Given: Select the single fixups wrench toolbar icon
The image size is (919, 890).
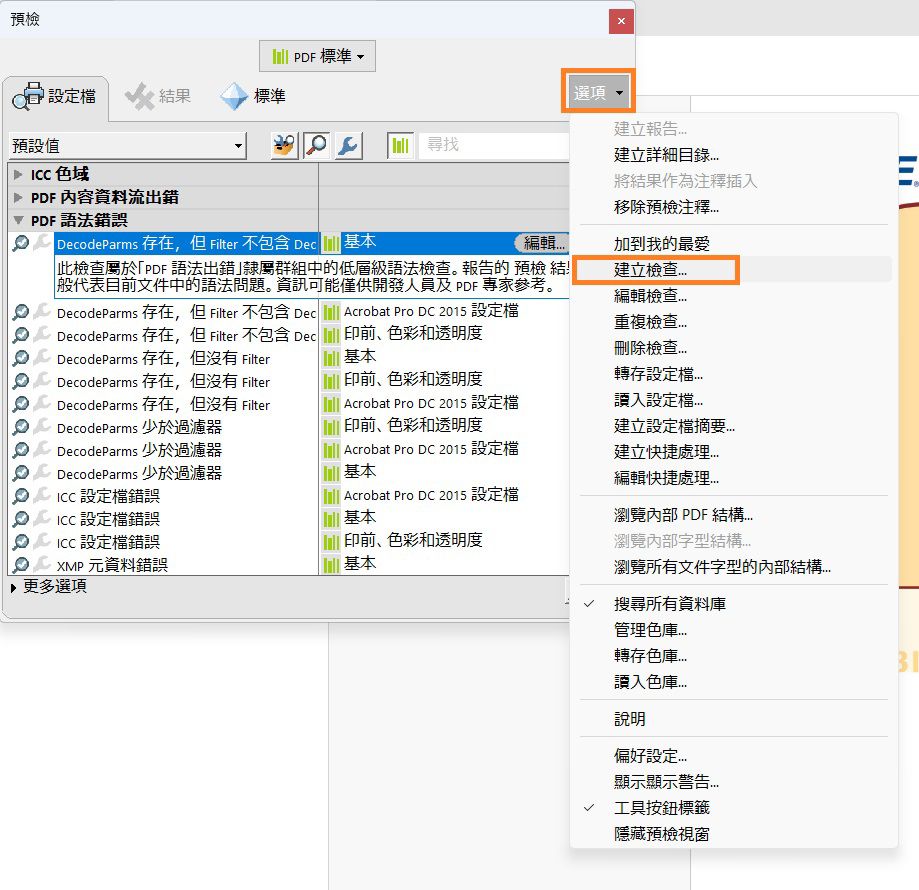Looking at the screenshot, I should tap(348, 145).
